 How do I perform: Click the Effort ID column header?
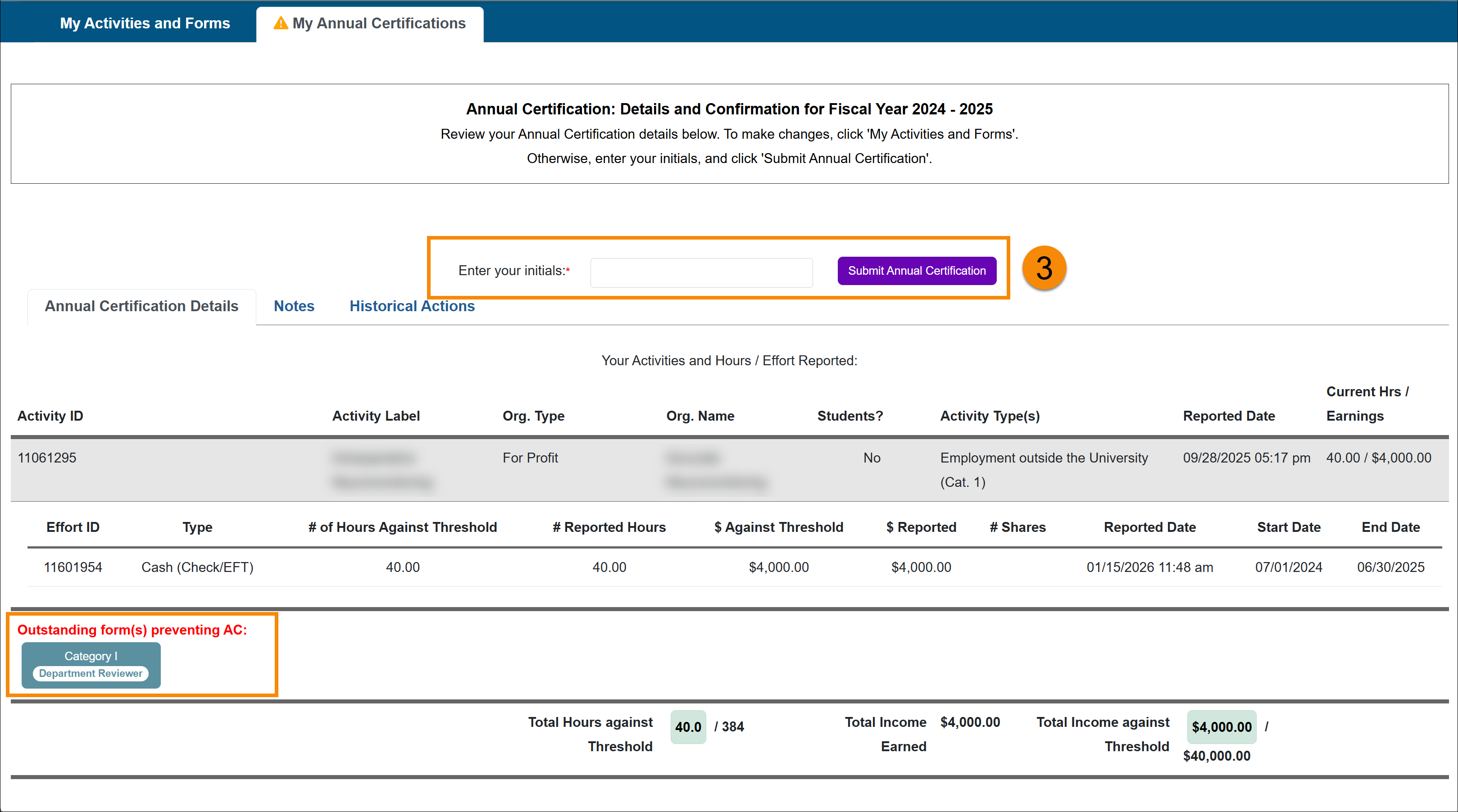[73, 527]
